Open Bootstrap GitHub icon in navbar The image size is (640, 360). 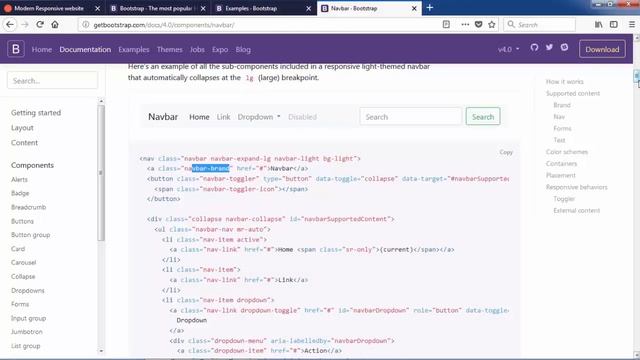pyautogui.click(x=534, y=47)
